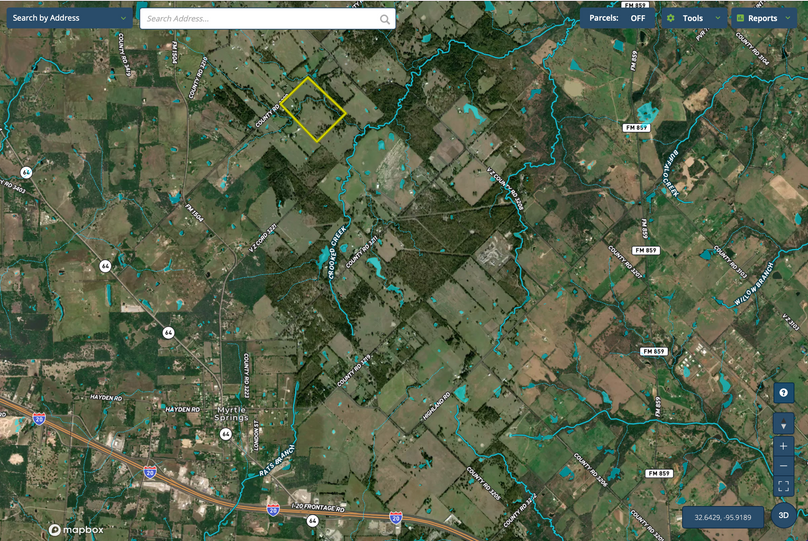Click the LONDON ST label

256,435
